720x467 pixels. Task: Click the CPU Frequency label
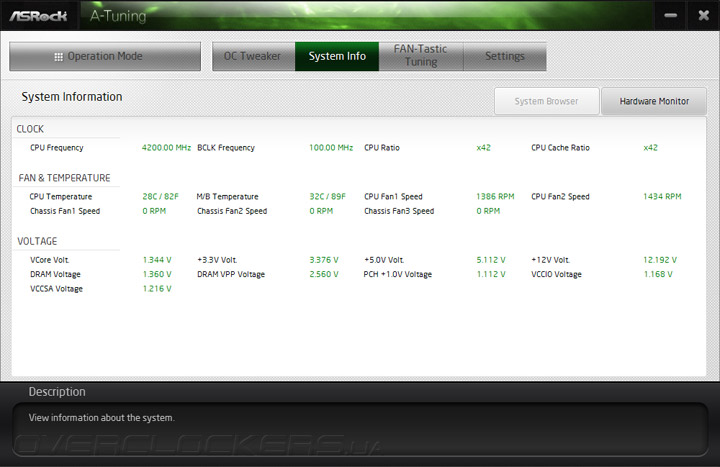coord(56,148)
